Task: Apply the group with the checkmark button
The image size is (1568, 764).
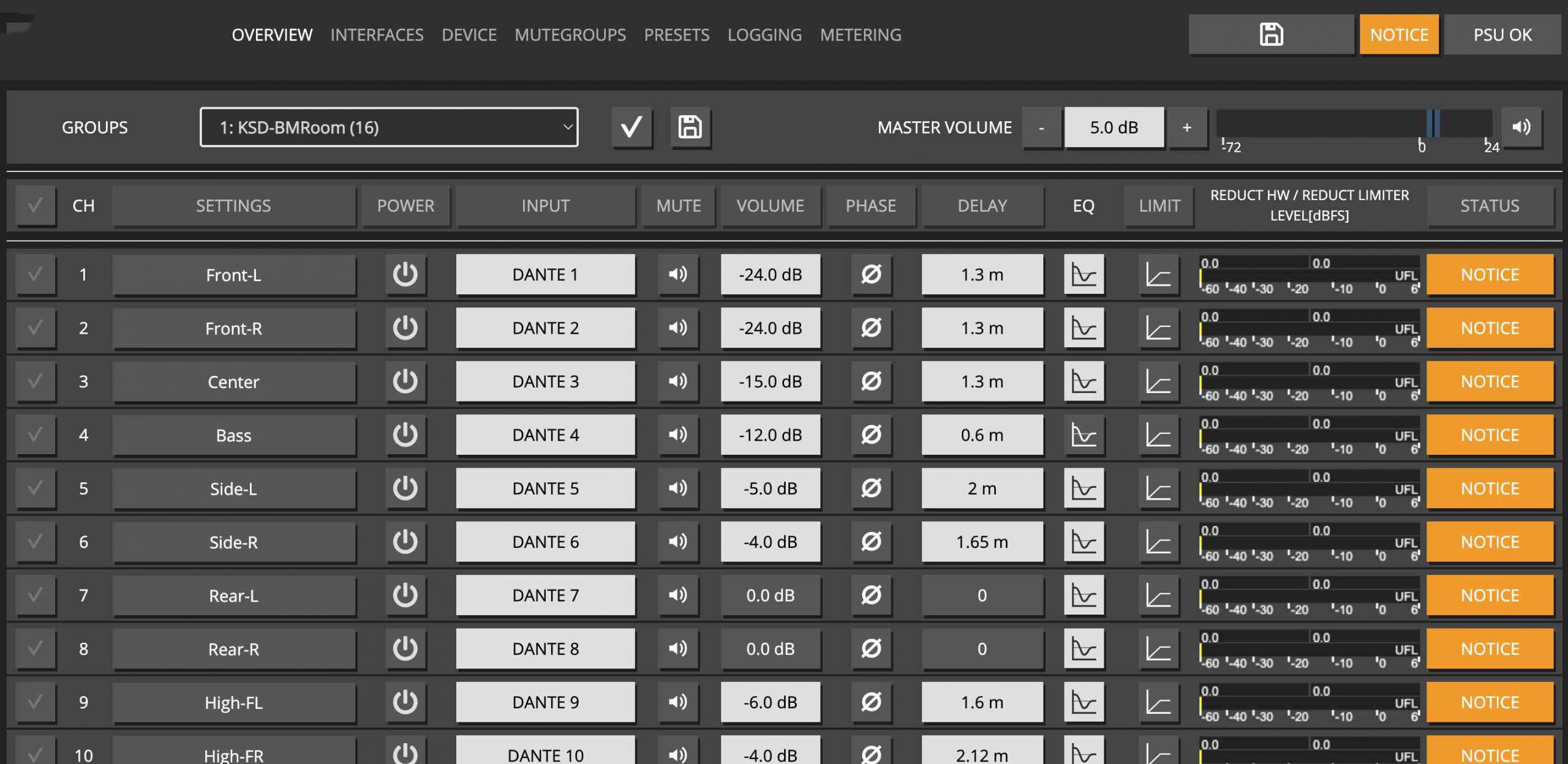Action: tap(631, 127)
